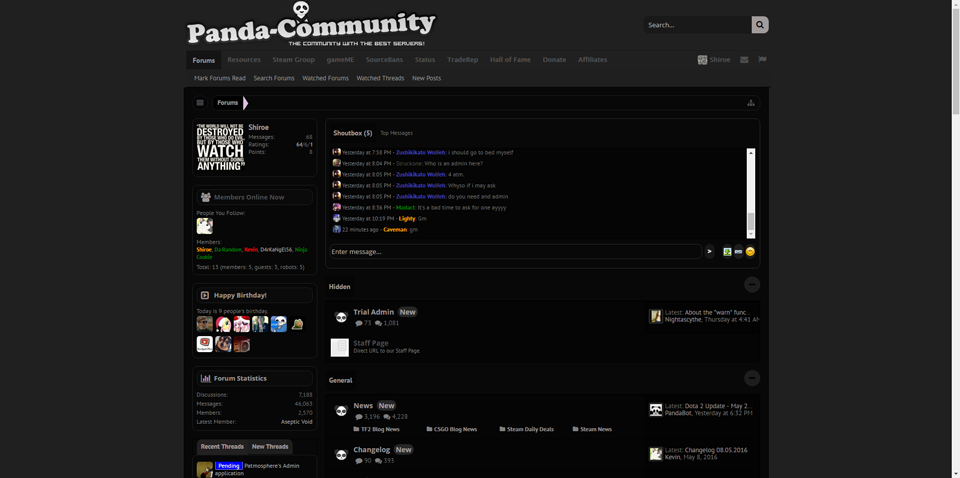Viewport: 960px width, 478px height.
Task: Switch to the New Threads tab
Action: point(270,447)
